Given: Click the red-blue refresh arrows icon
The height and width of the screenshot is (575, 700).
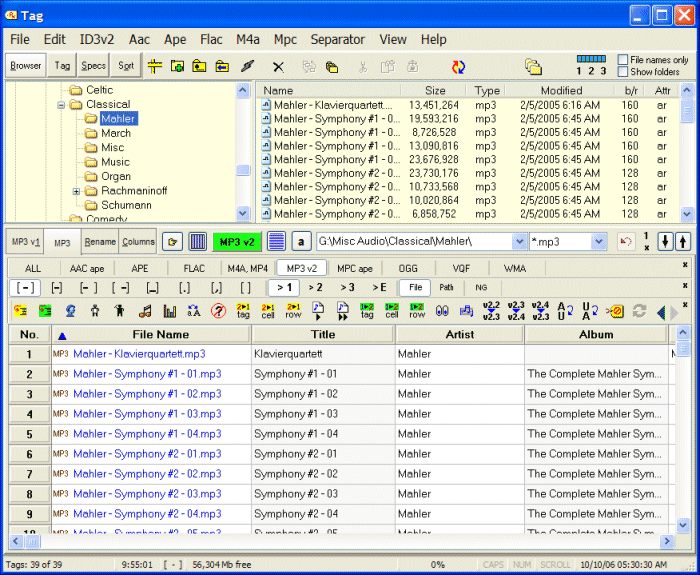Looking at the screenshot, I should click(x=458, y=67).
